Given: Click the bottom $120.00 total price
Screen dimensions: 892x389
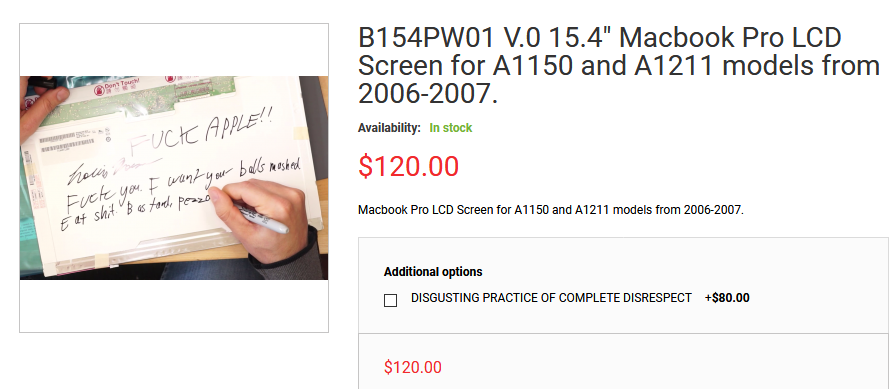Looking at the screenshot, I should click(x=412, y=367).
